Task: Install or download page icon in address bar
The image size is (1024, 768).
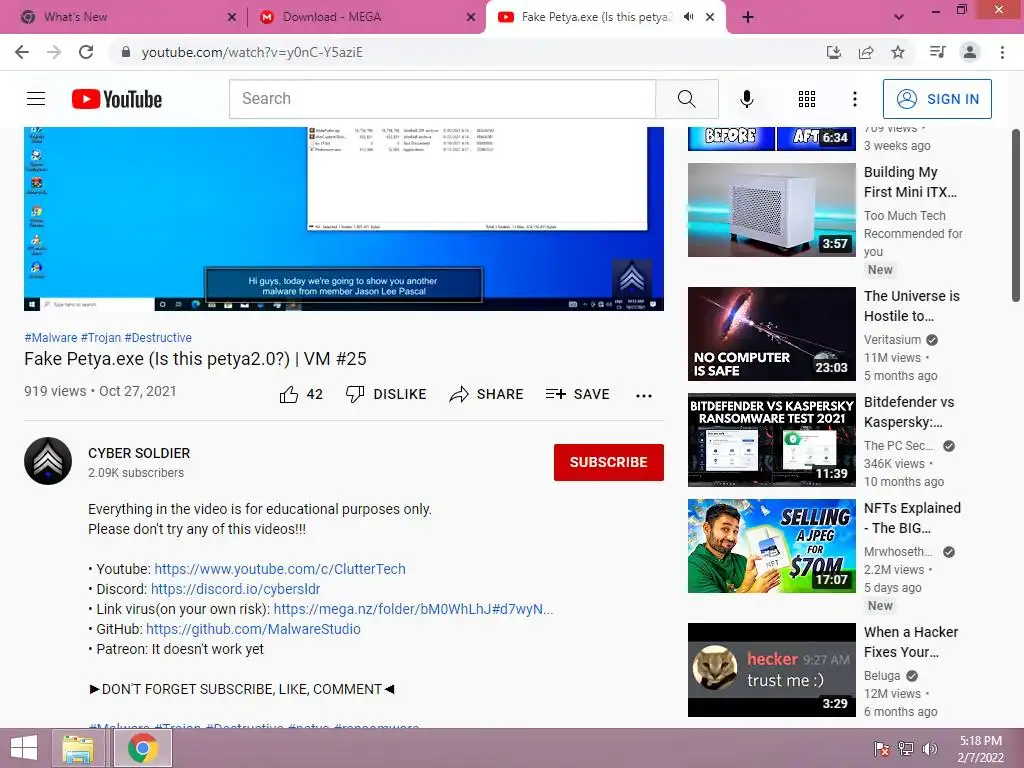Action: tap(834, 52)
